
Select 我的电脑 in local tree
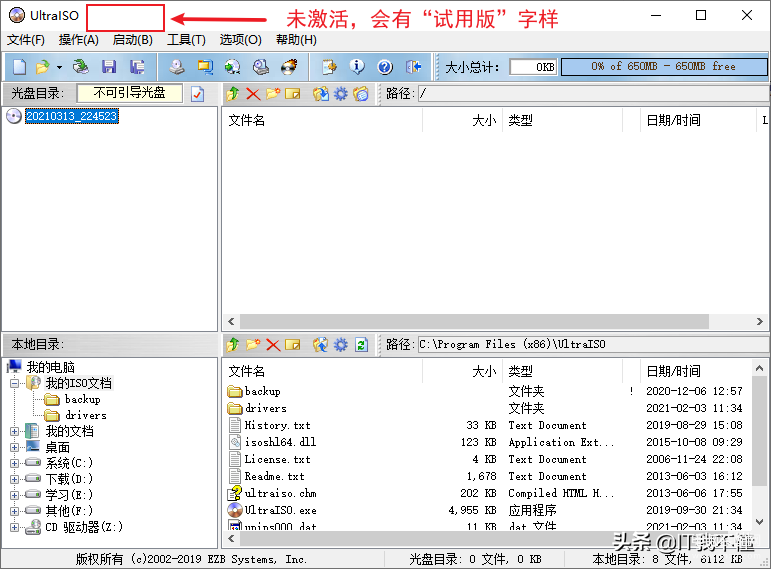click(x=51, y=367)
